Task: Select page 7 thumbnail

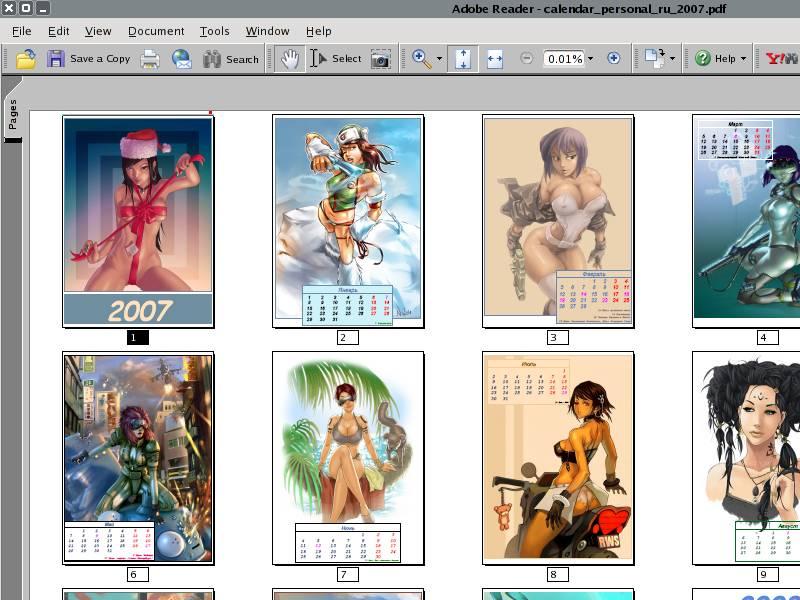Action: coord(348,458)
